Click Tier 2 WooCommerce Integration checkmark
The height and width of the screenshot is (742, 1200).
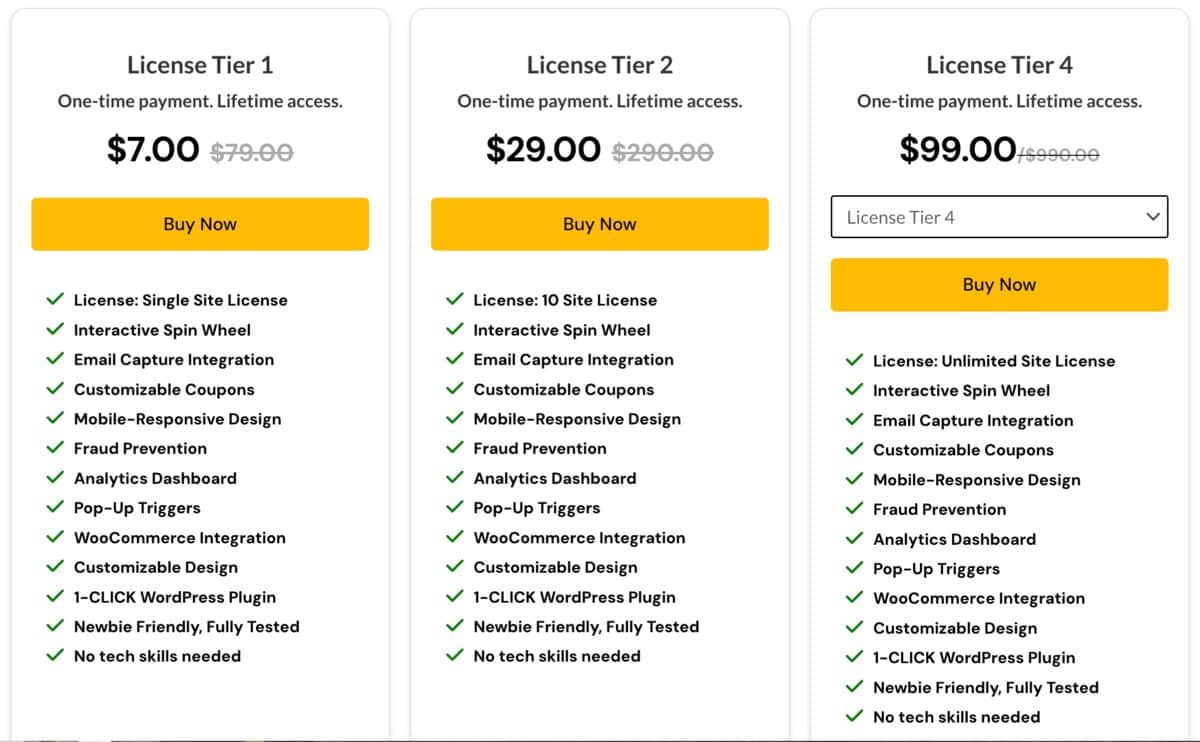455,537
